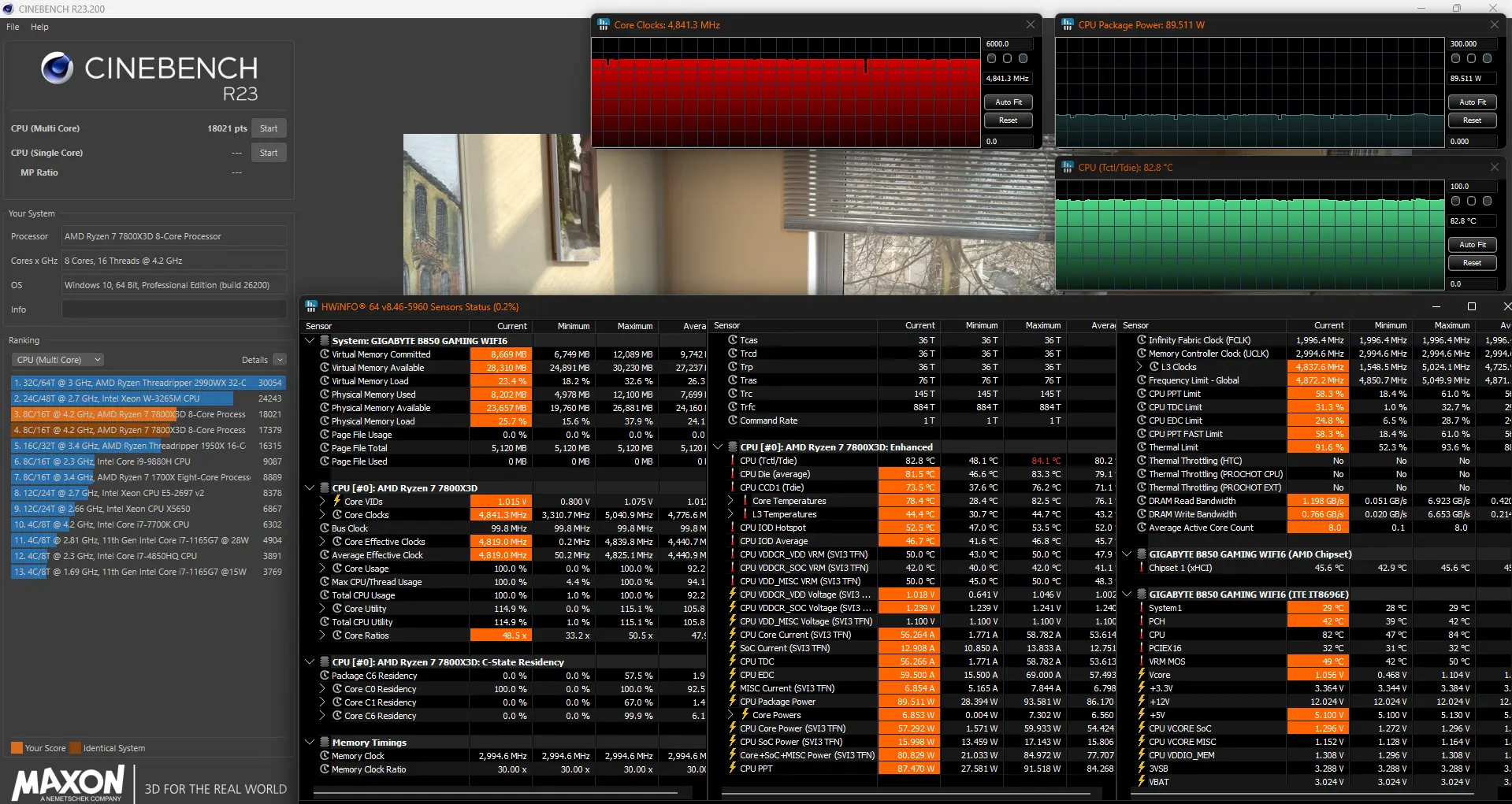Select middle radio option in CPU Package Power graph
Screen dimensions: 1512x804
point(1472,58)
